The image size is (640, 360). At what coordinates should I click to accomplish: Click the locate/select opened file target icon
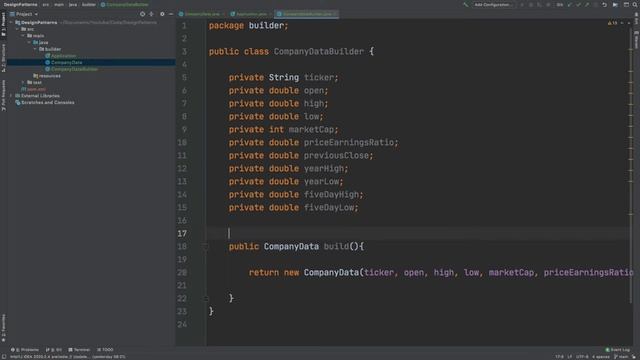[142, 14]
